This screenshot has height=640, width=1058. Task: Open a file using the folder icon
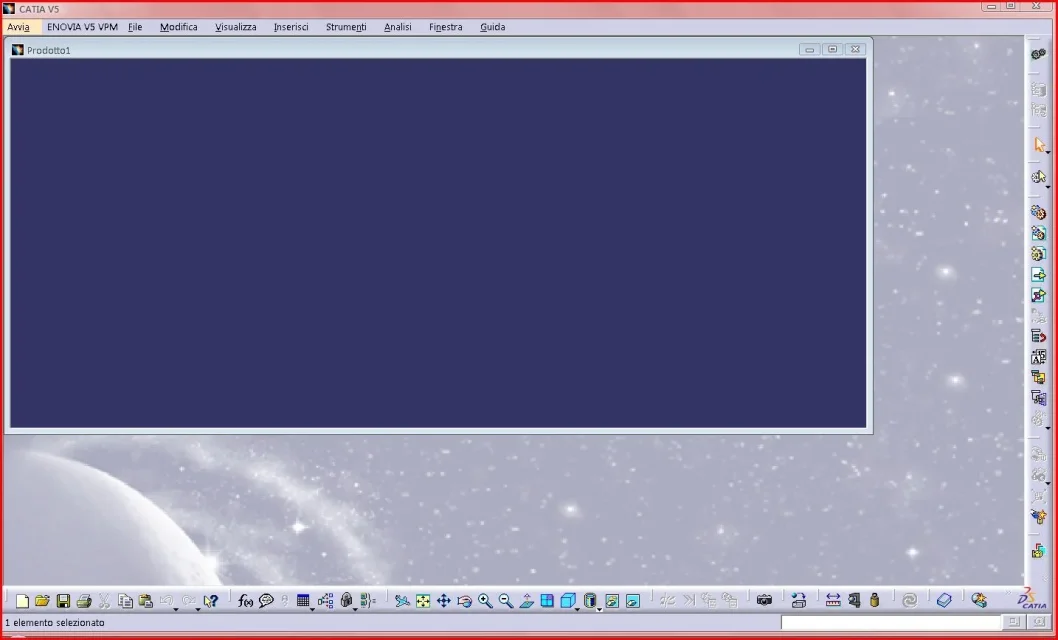pos(43,600)
